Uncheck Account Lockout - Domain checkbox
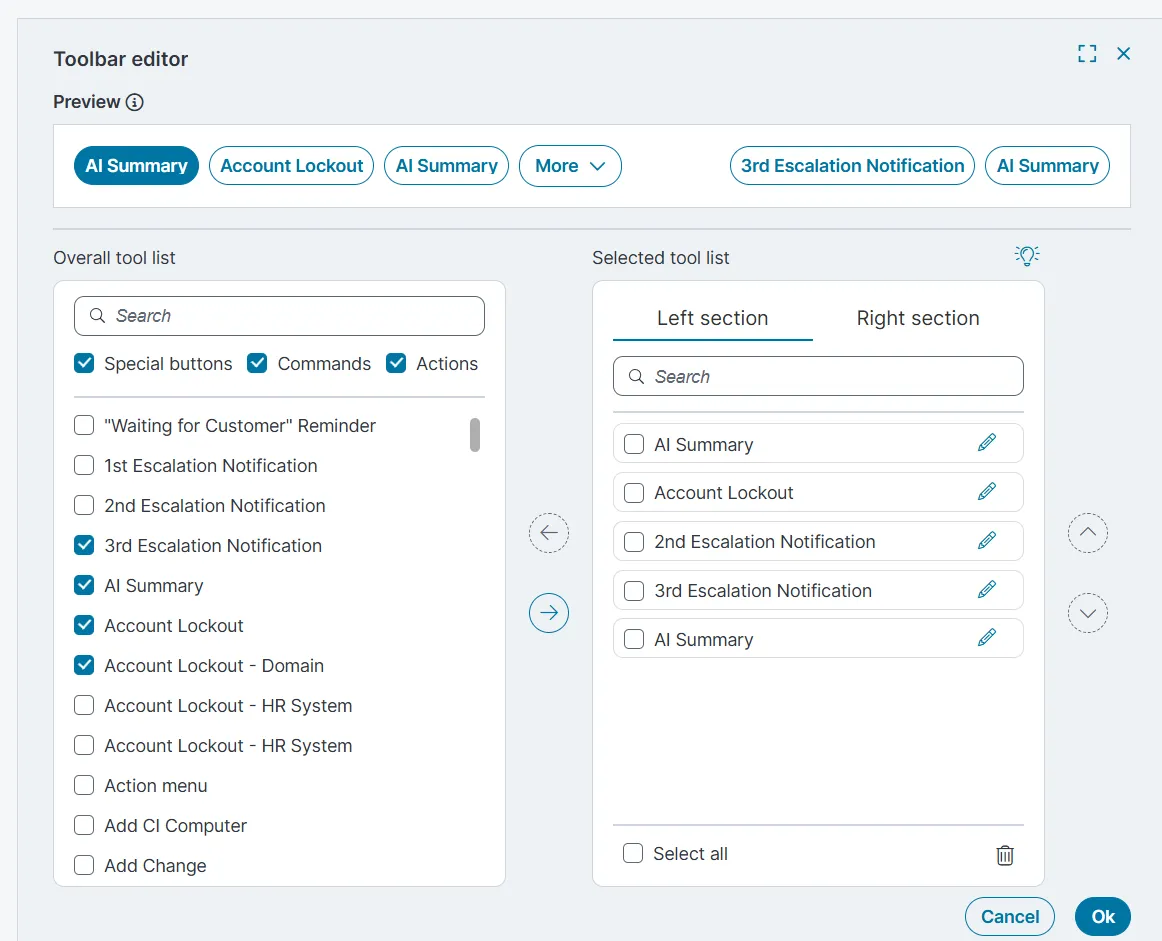Image resolution: width=1162 pixels, height=941 pixels. (84, 665)
